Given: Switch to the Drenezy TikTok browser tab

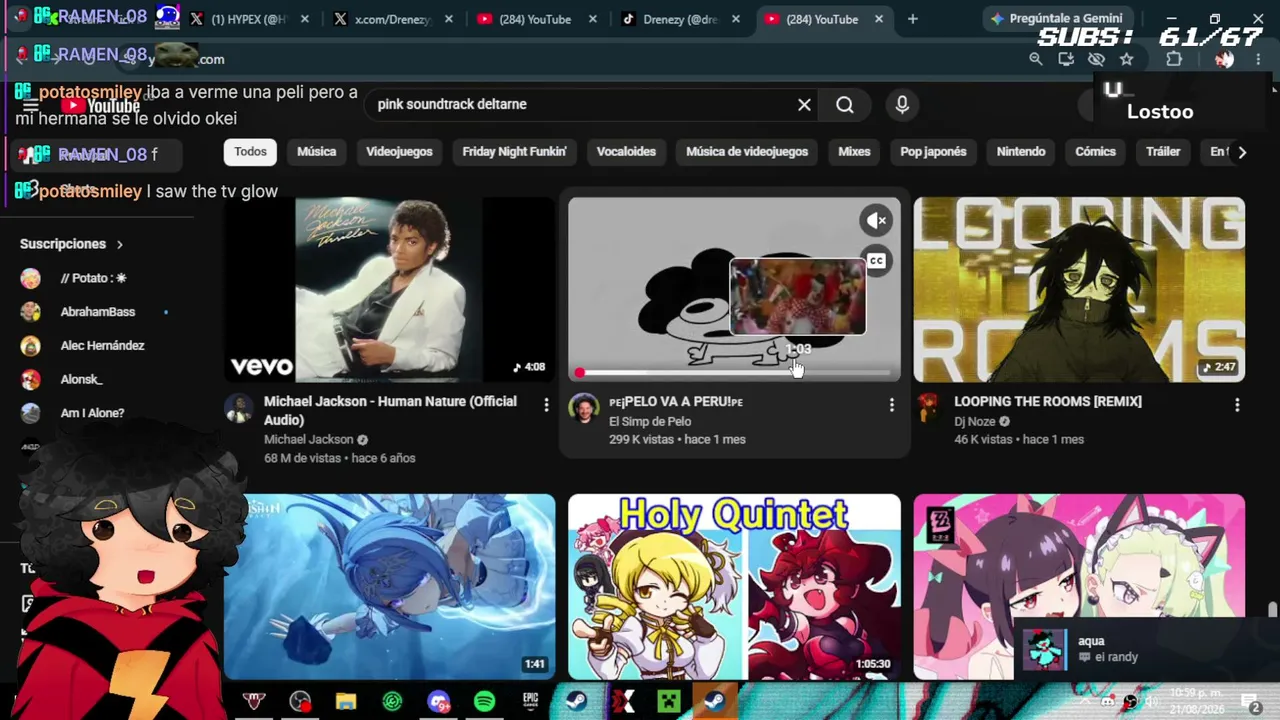Looking at the screenshot, I should click(x=681, y=19).
